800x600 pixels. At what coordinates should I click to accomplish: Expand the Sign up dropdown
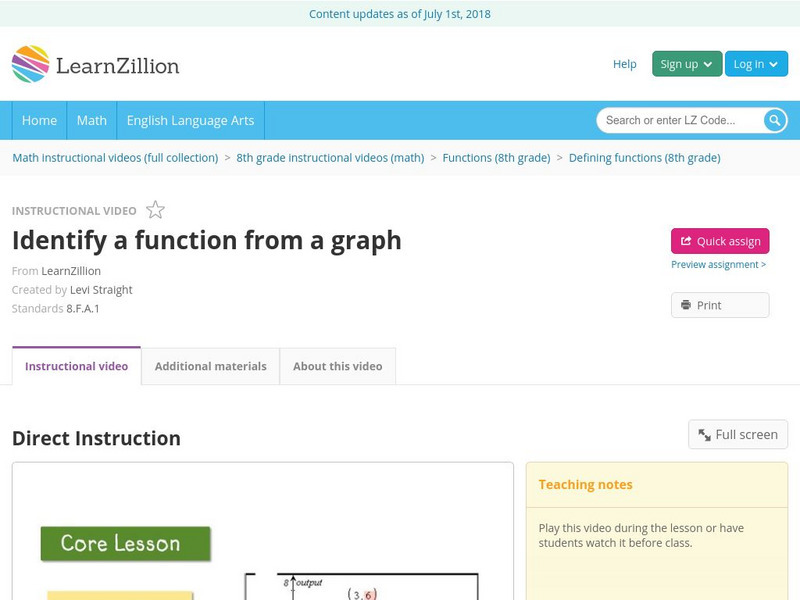point(686,64)
